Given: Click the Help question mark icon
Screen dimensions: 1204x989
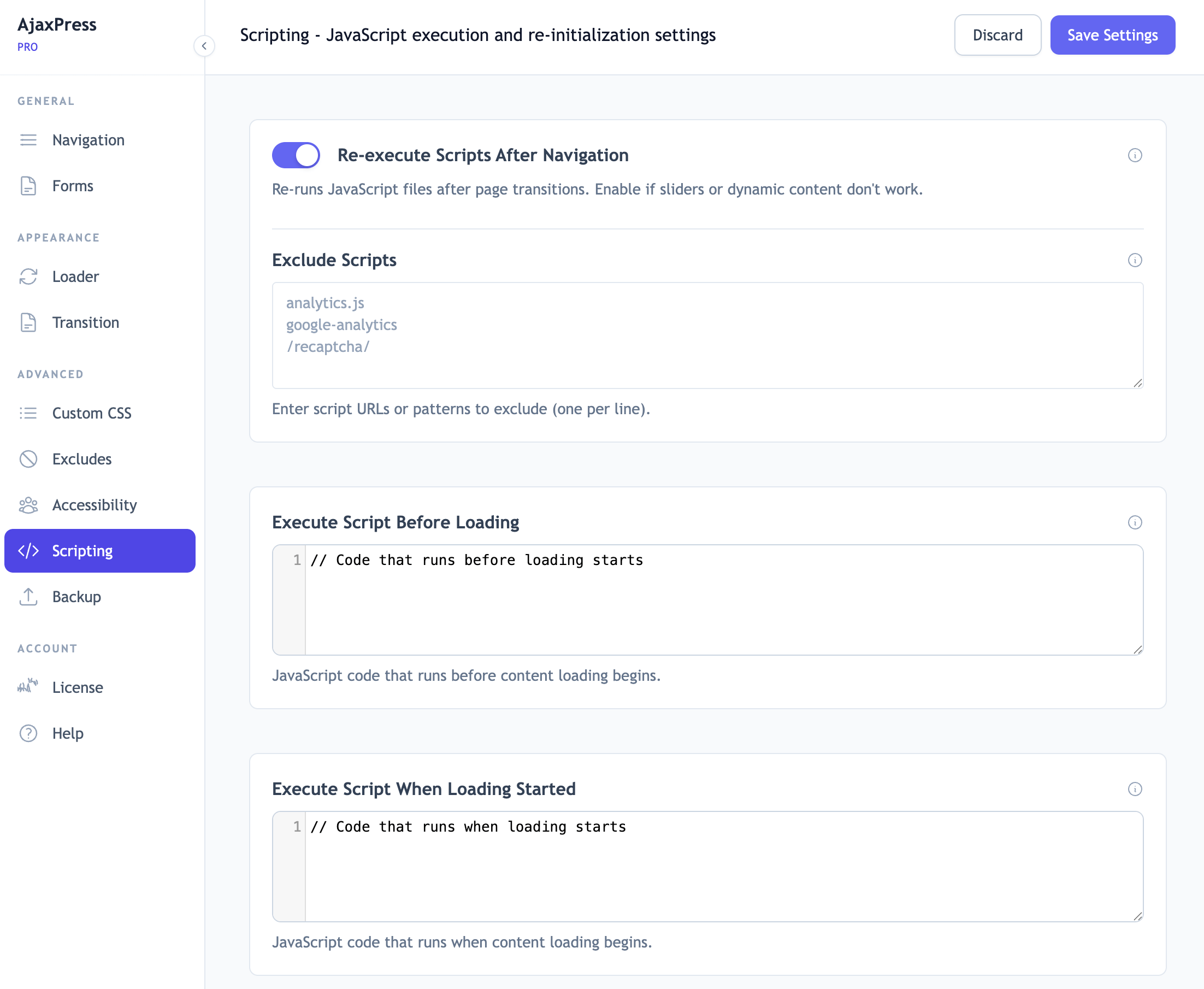Looking at the screenshot, I should (x=28, y=733).
